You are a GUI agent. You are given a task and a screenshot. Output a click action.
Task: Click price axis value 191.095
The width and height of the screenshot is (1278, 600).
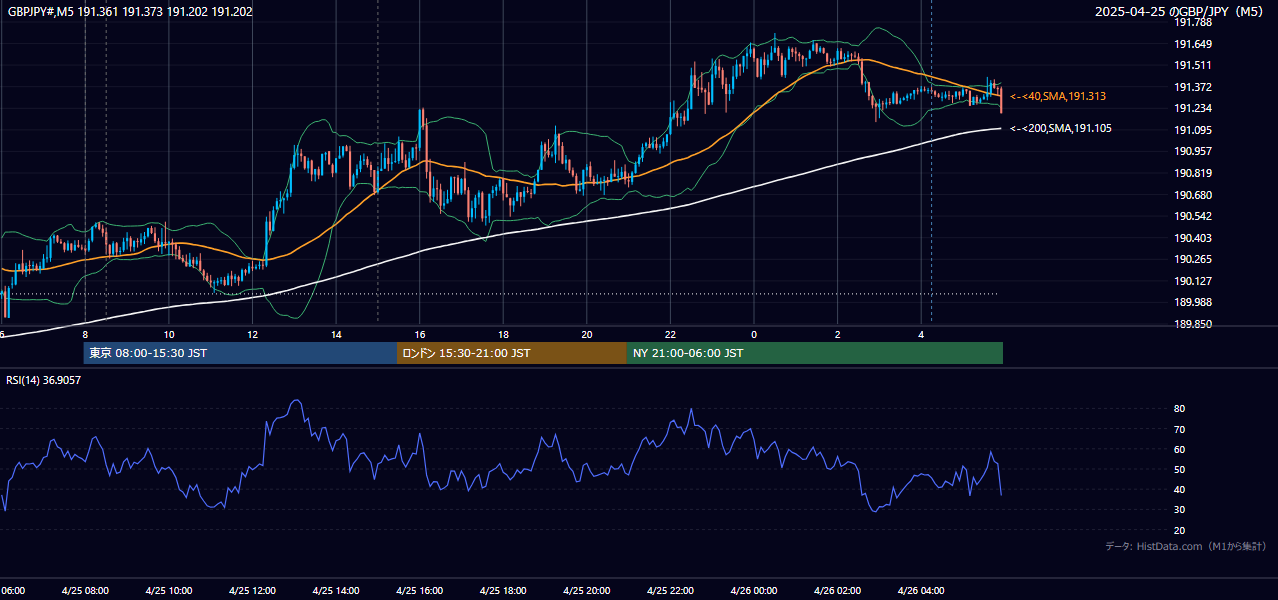pos(1193,130)
